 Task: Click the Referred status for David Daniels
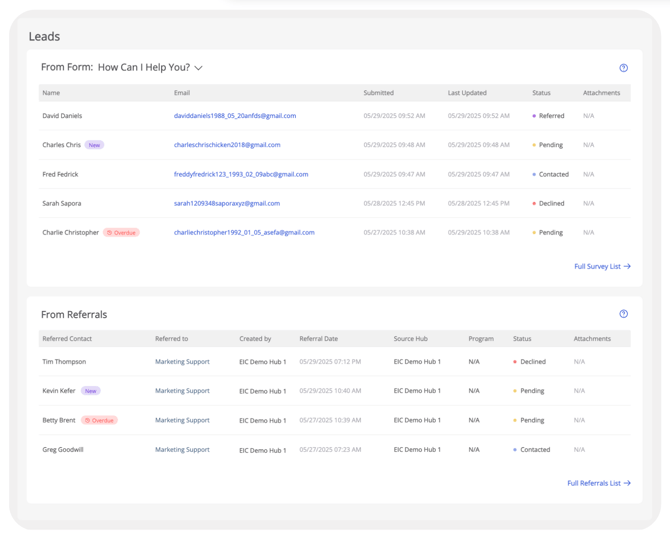point(548,116)
